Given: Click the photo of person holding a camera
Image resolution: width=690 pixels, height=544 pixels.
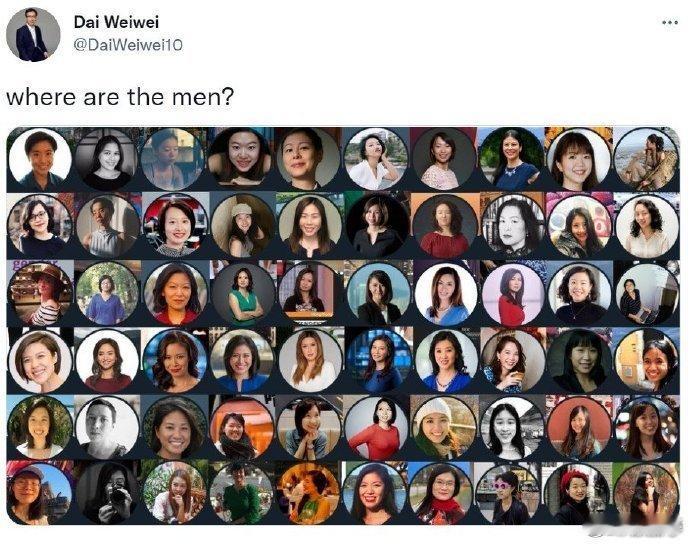Looking at the screenshot, I should [x=107, y=493].
